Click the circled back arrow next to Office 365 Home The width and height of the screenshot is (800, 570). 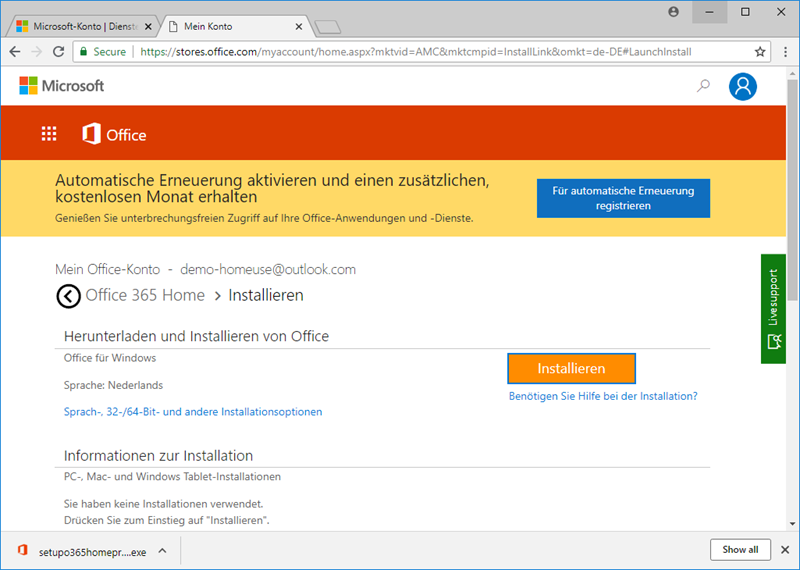point(68,296)
